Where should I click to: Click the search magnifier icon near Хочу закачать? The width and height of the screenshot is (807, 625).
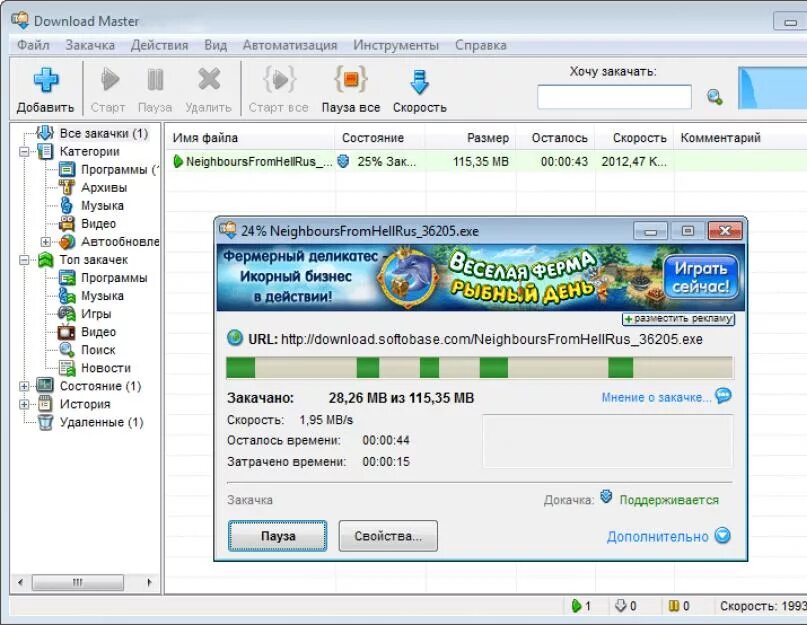click(x=714, y=97)
